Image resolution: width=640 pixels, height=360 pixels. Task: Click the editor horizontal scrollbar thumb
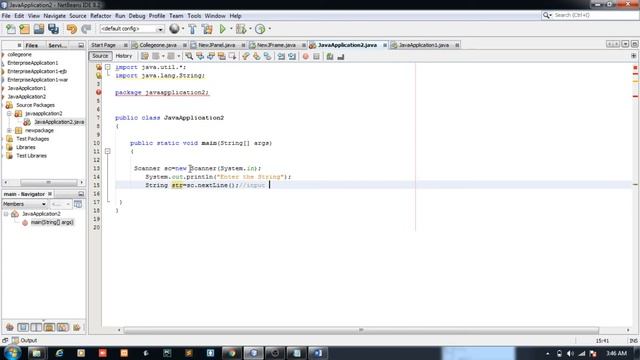(x=361, y=330)
